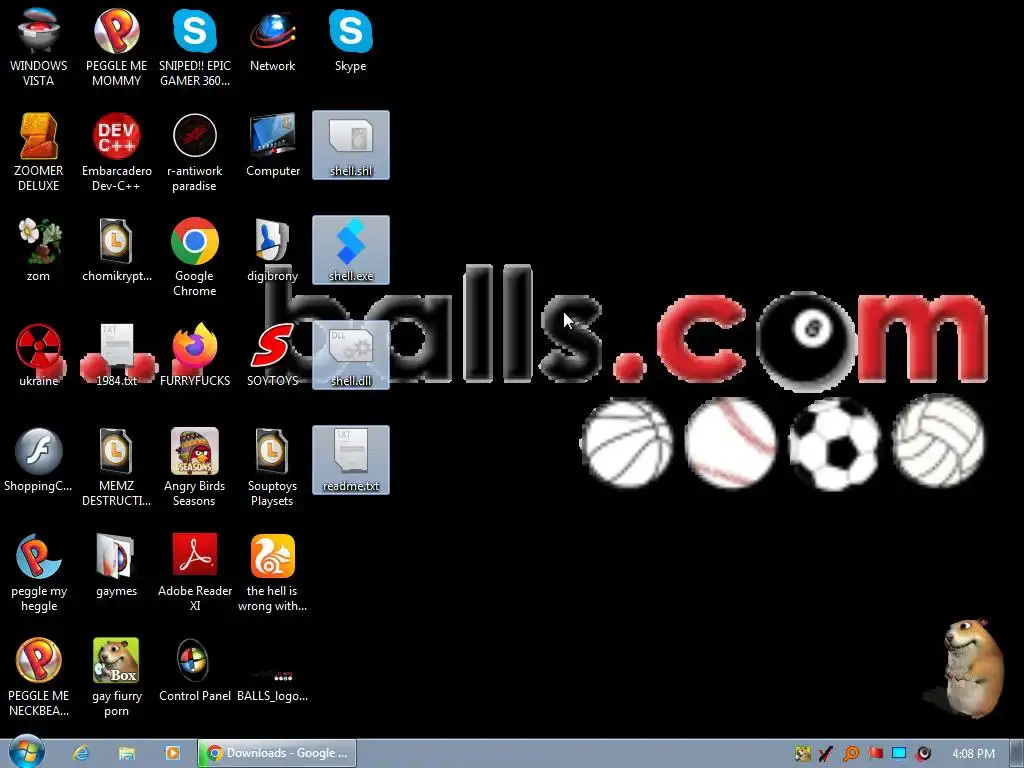Switch to Downloads - Google Chrome taskbar button

click(277, 753)
